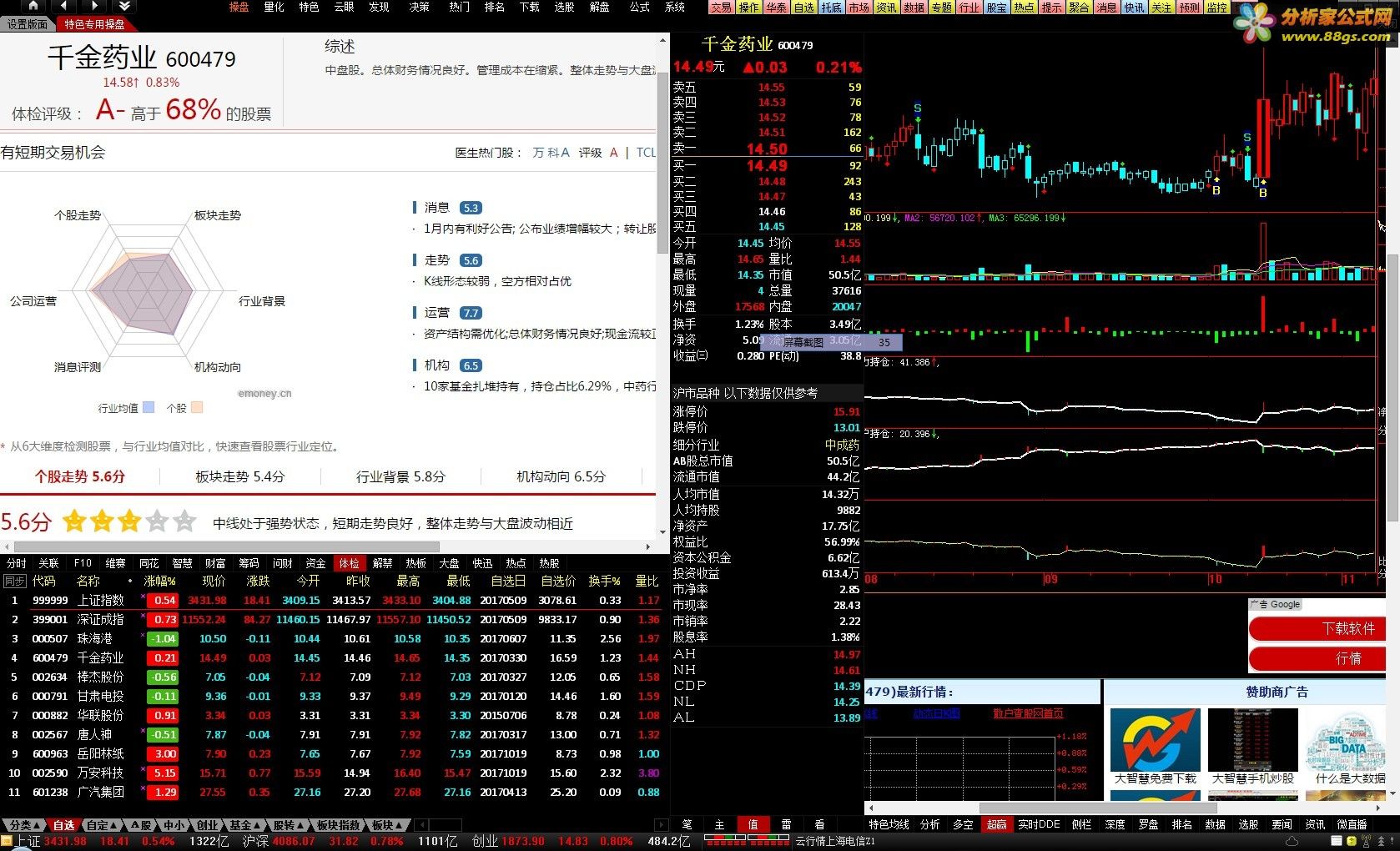Select the 个股走势 5.6分 score tab
Viewport: 1400px width, 851px height.
[80, 476]
